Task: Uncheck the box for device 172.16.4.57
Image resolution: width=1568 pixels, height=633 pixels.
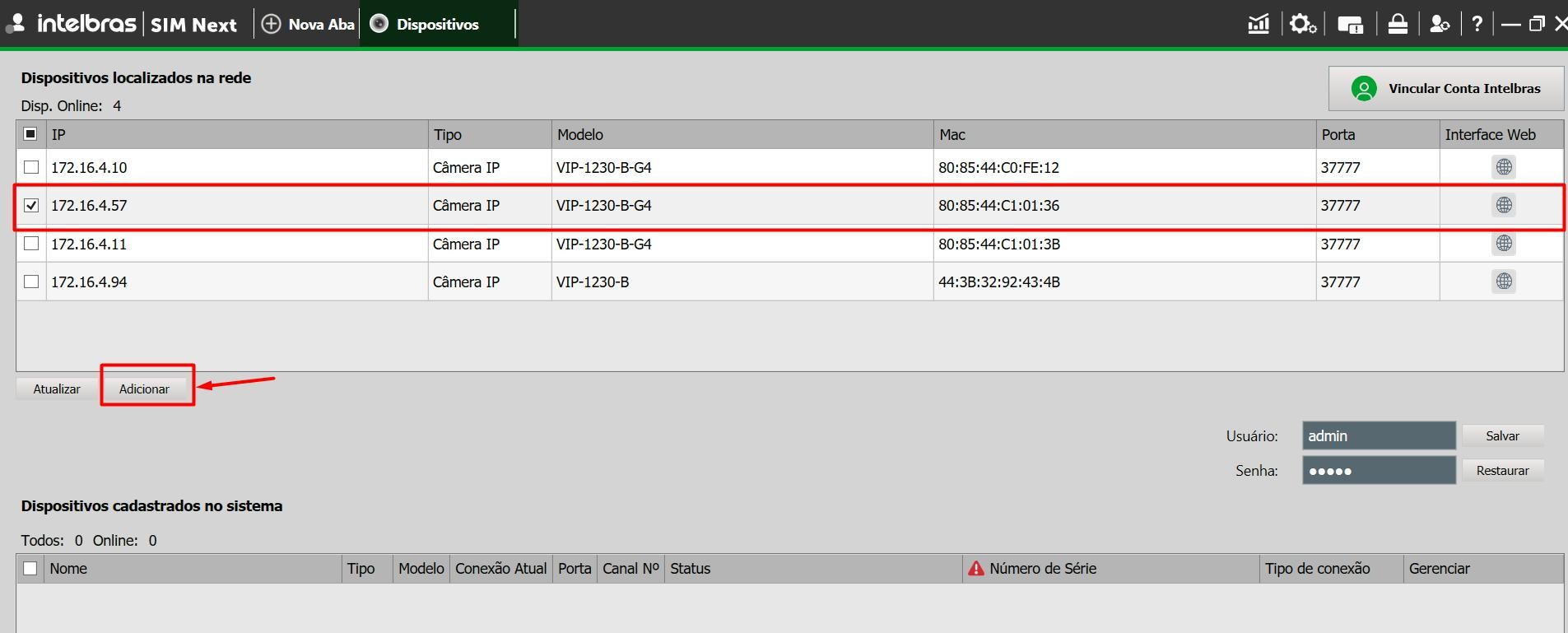Action: 31,205
